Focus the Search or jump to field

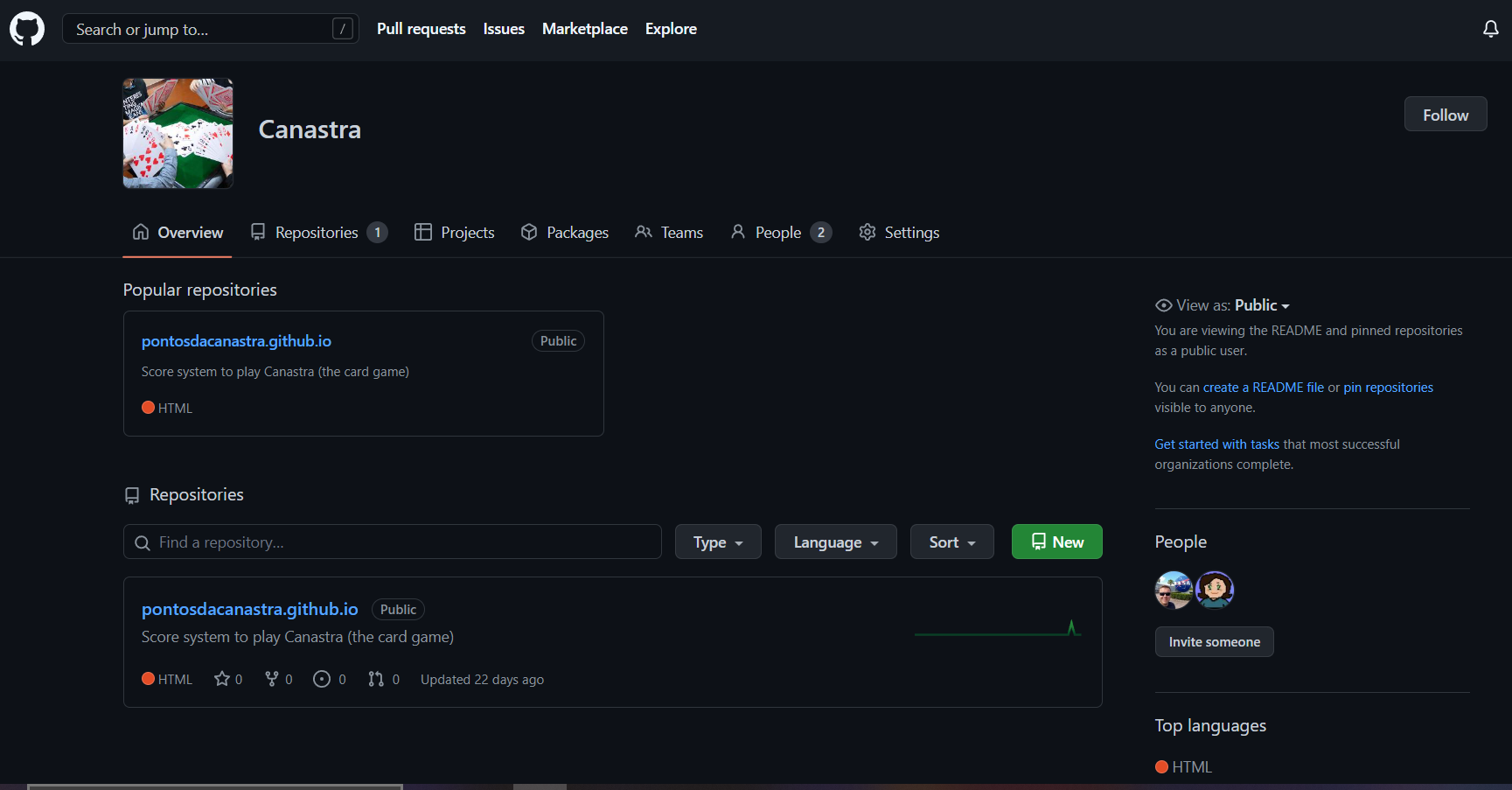tap(211, 29)
